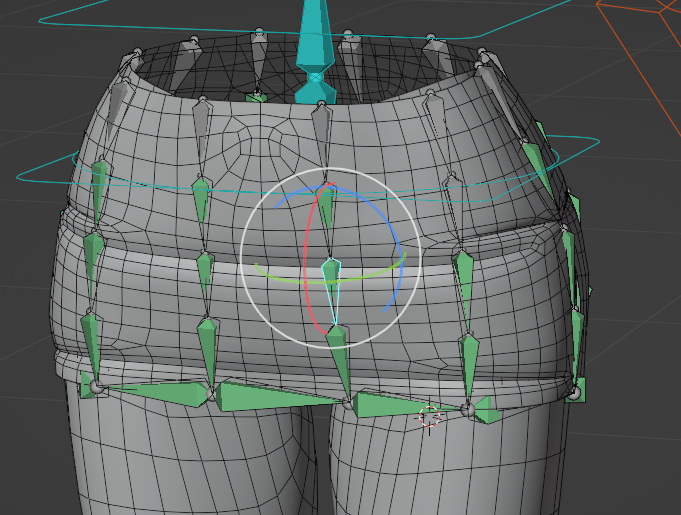Click the bottom-right gray joint sphere
Screen dimensions: 681x515
coord(574,392)
